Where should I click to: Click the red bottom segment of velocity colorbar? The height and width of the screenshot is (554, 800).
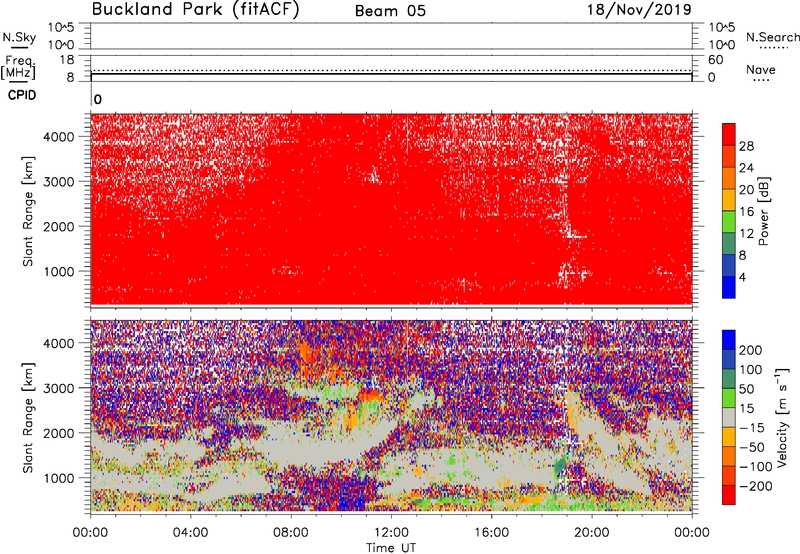coord(729,495)
